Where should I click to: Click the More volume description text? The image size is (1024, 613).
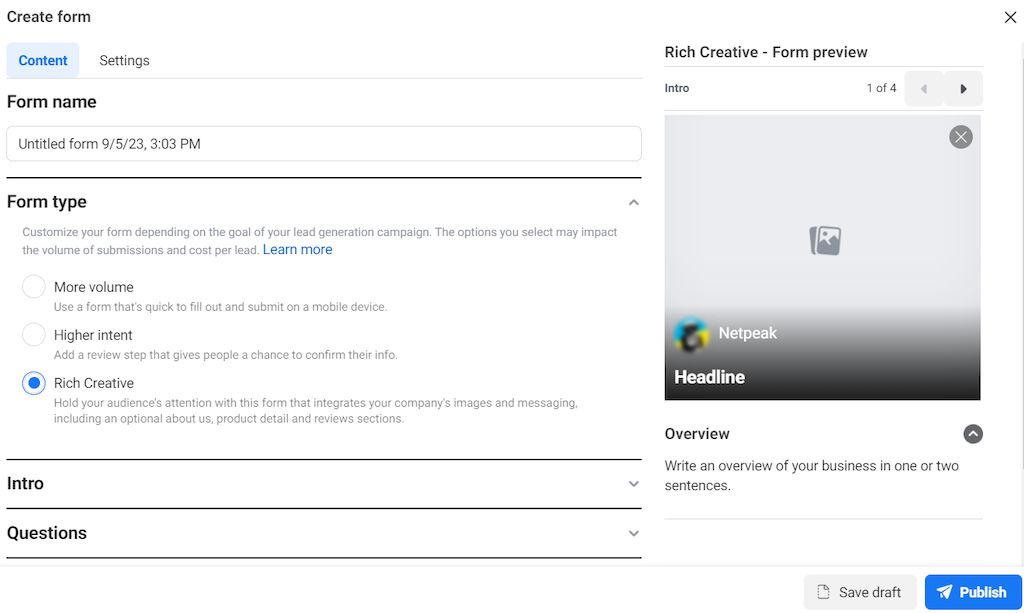pyautogui.click(x=221, y=307)
